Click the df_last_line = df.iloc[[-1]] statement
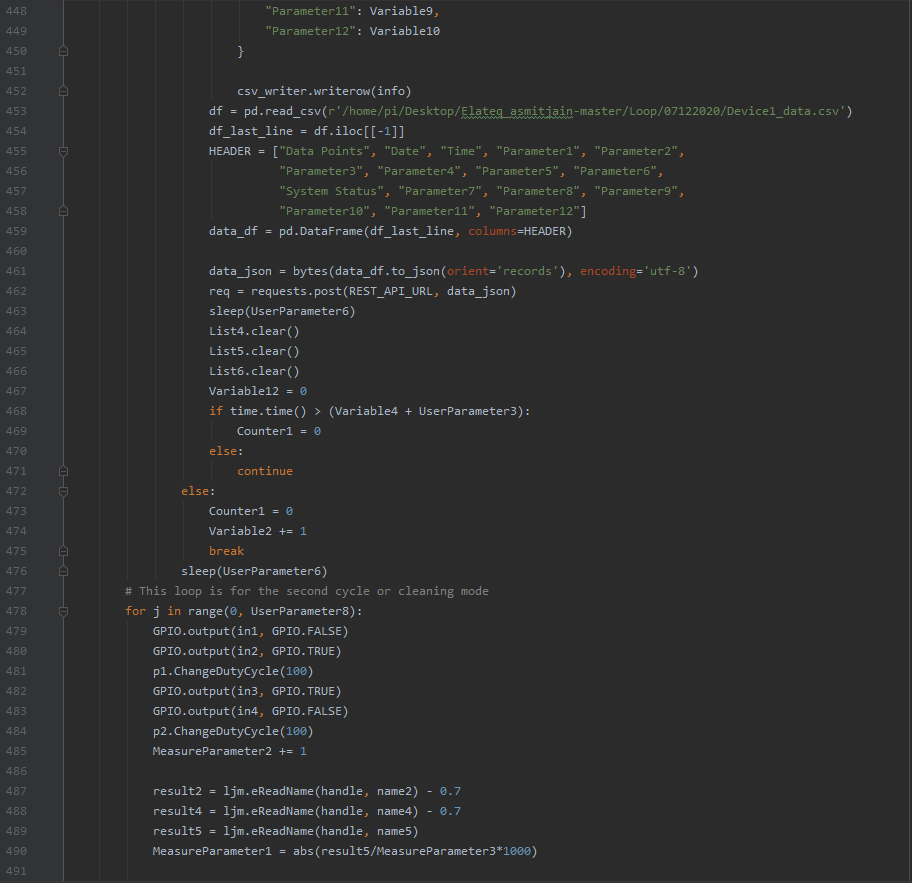This screenshot has width=912, height=883. [307, 131]
